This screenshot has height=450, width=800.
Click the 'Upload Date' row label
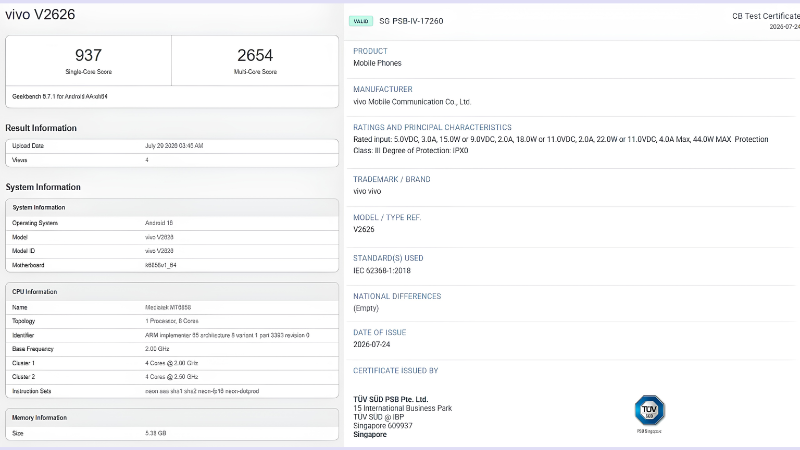pos(28,146)
